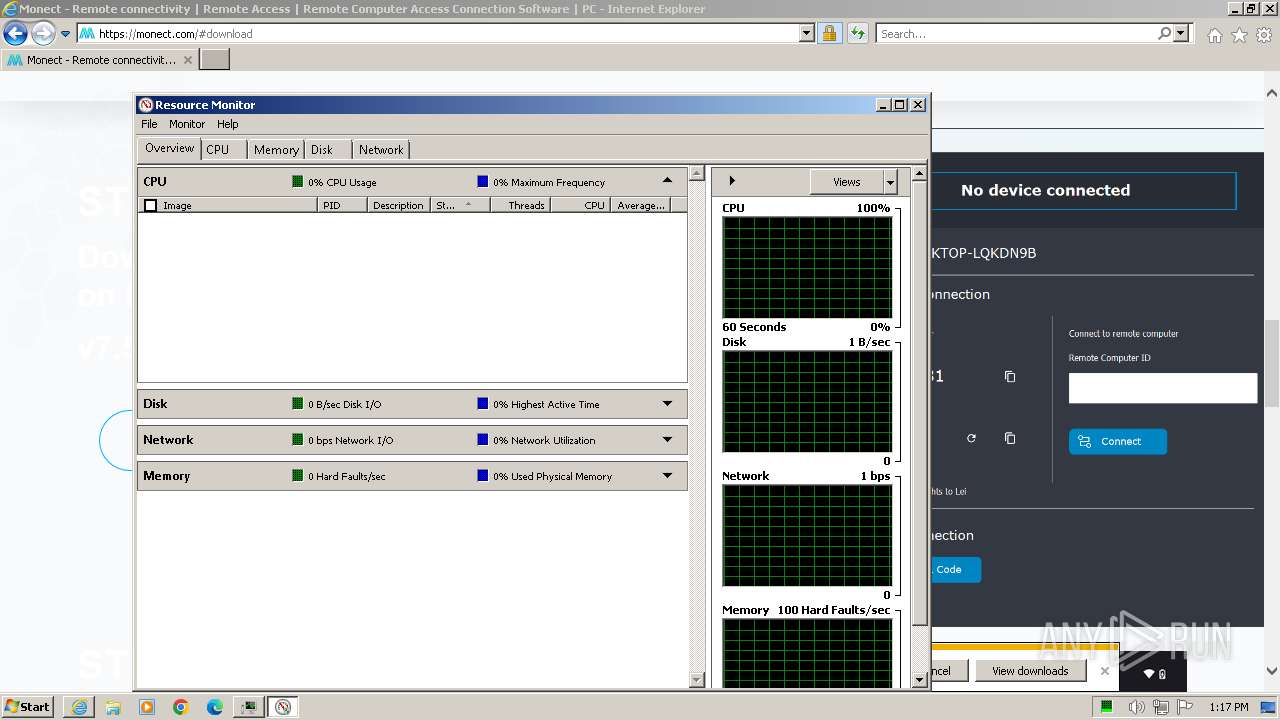Expand the Disk section
Viewport: 1280px width, 720px height.
click(667, 404)
